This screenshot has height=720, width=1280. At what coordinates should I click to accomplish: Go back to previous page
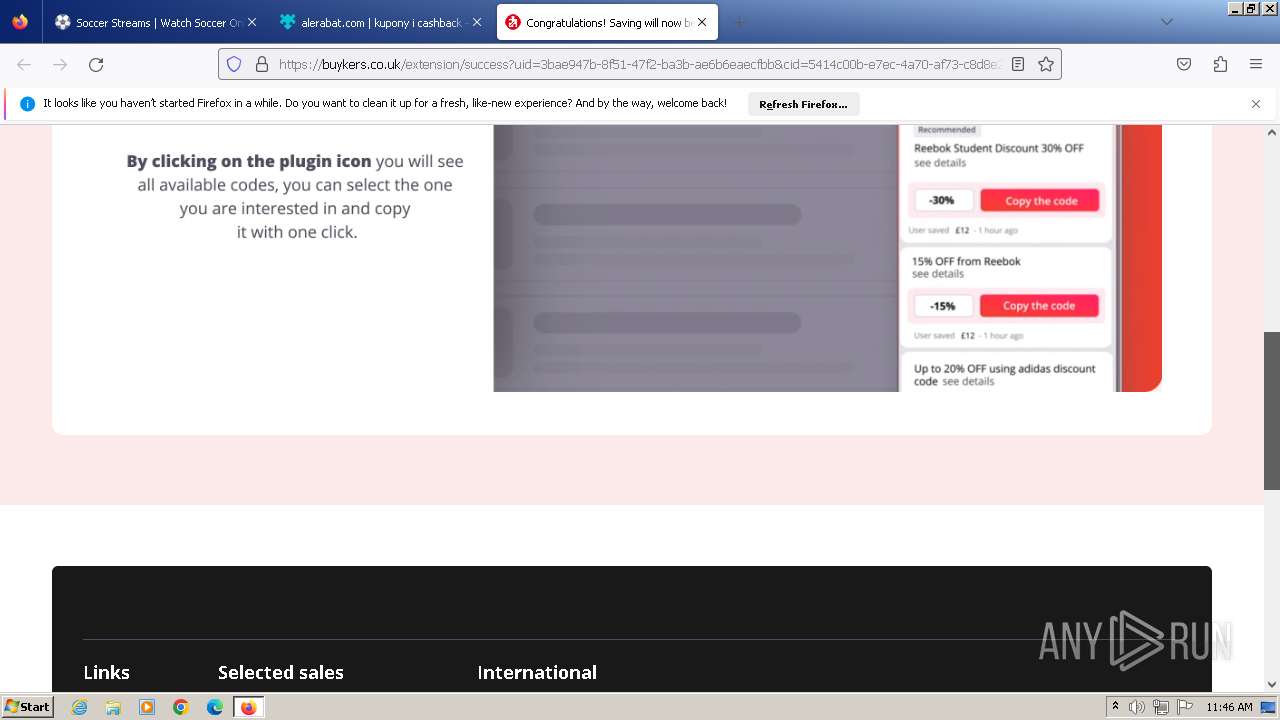[x=24, y=64]
